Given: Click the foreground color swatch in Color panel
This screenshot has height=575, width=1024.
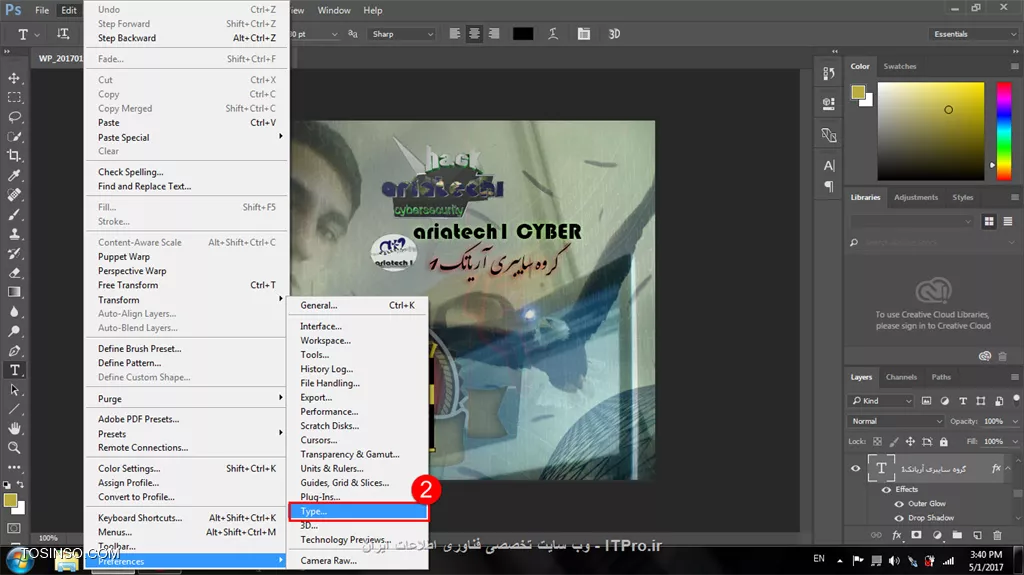Looking at the screenshot, I should pyautogui.click(x=858, y=92).
